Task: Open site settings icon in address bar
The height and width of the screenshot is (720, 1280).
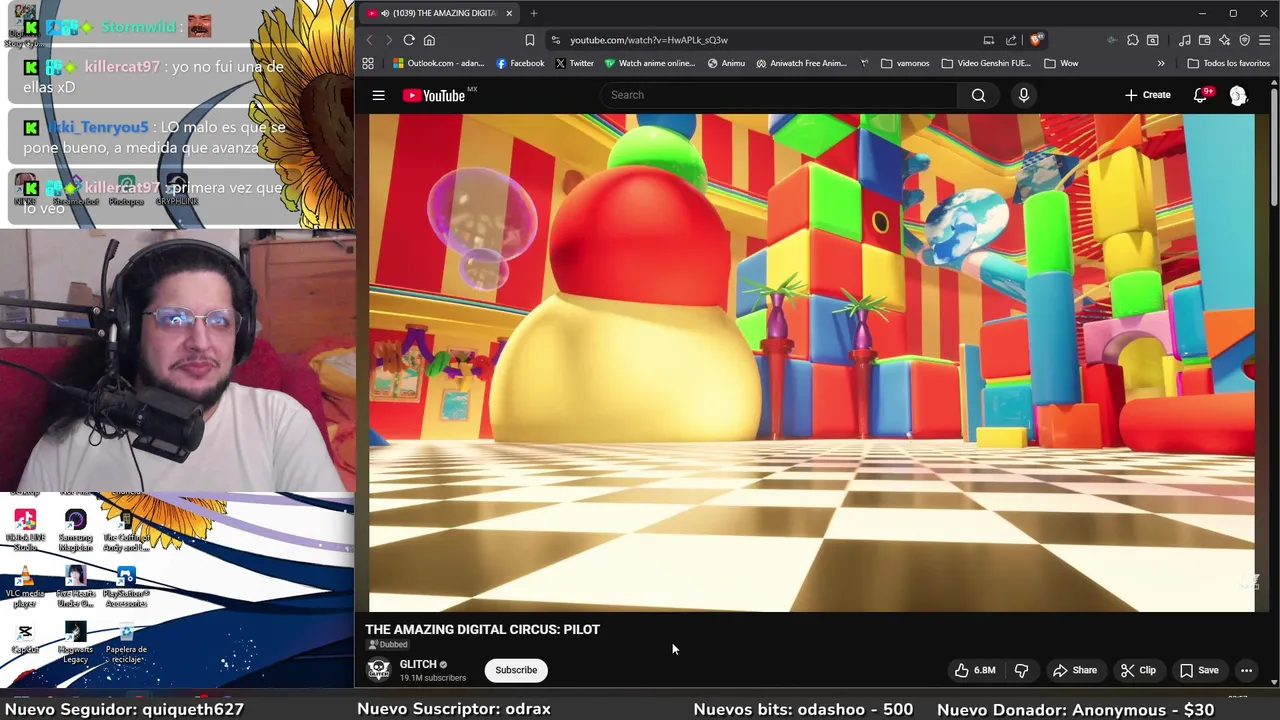Action: [x=555, y=40]
